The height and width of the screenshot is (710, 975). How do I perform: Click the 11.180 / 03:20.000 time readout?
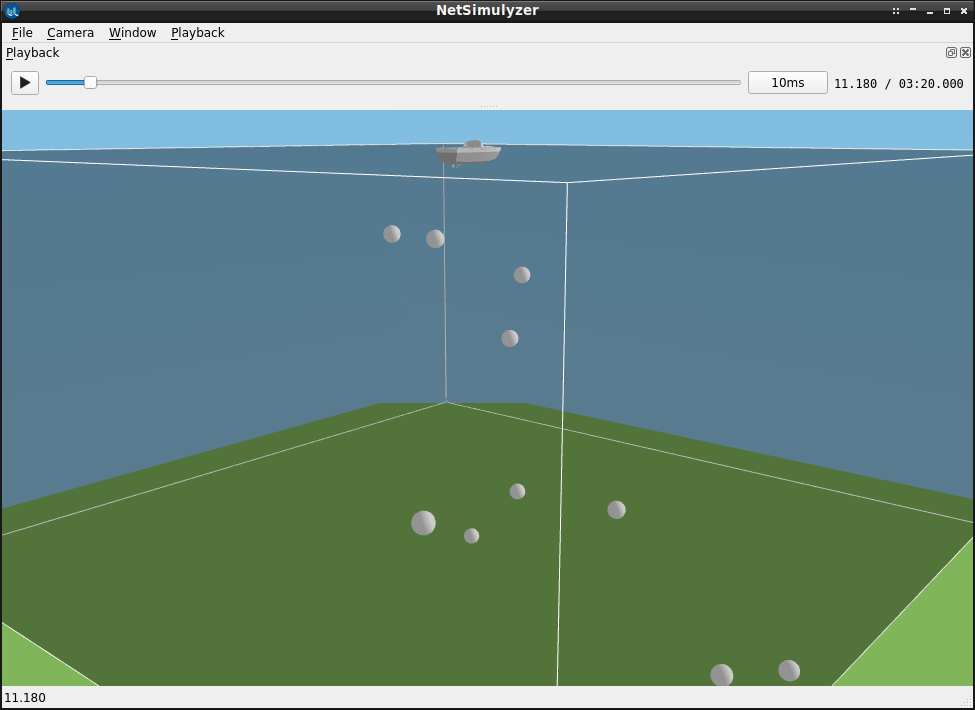click(899, 83)
